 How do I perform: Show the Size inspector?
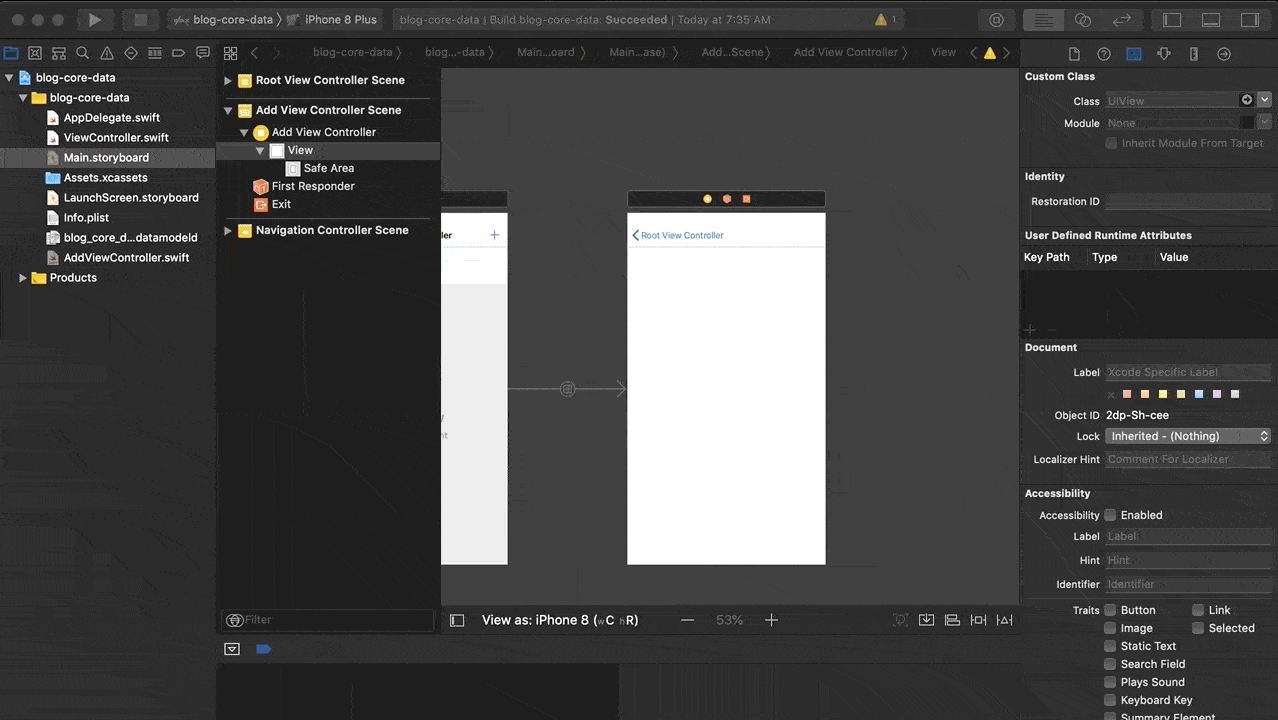(x=1194, y=54)
